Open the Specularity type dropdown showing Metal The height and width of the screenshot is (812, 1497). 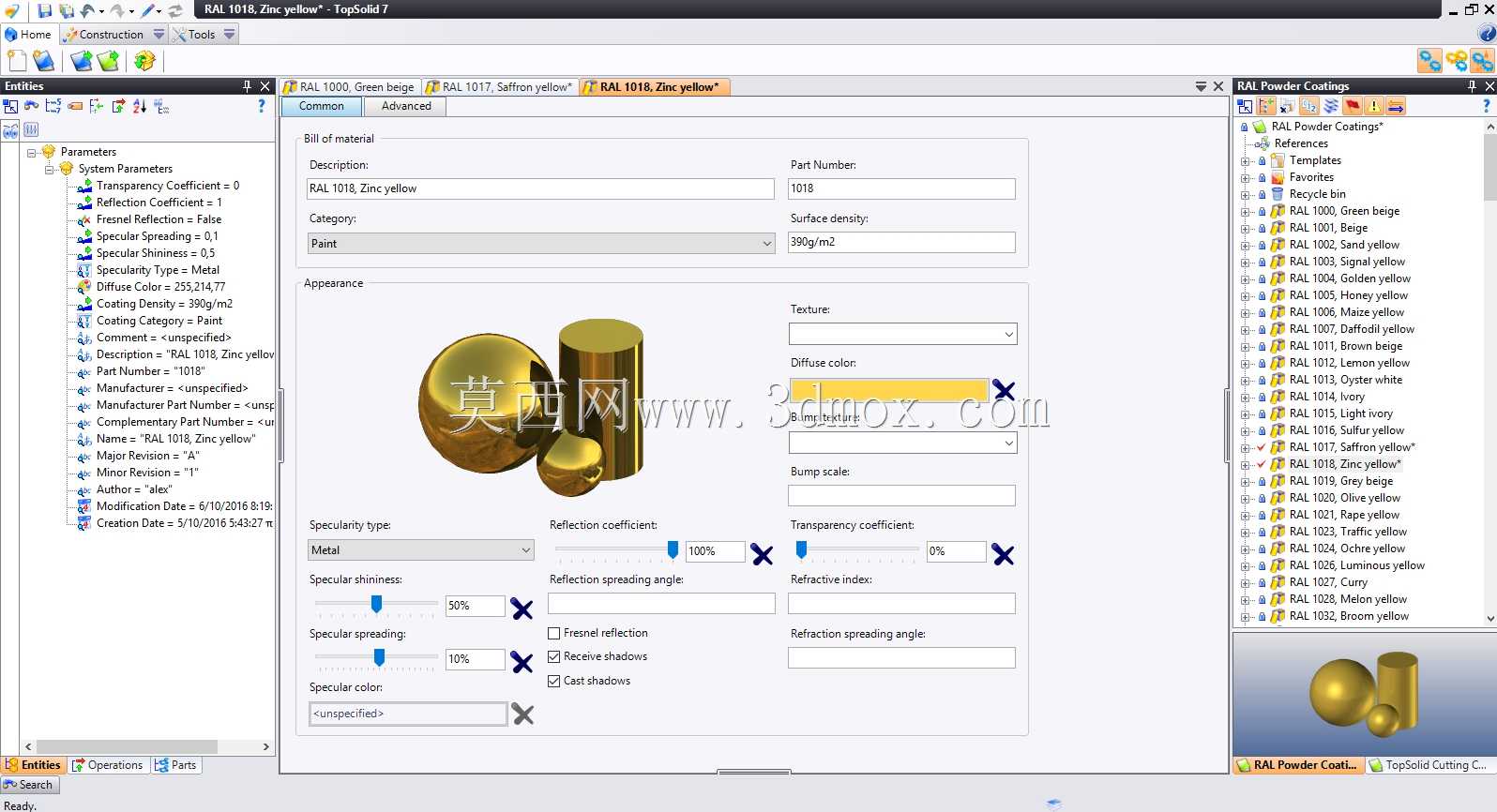(x=421, y=550)
